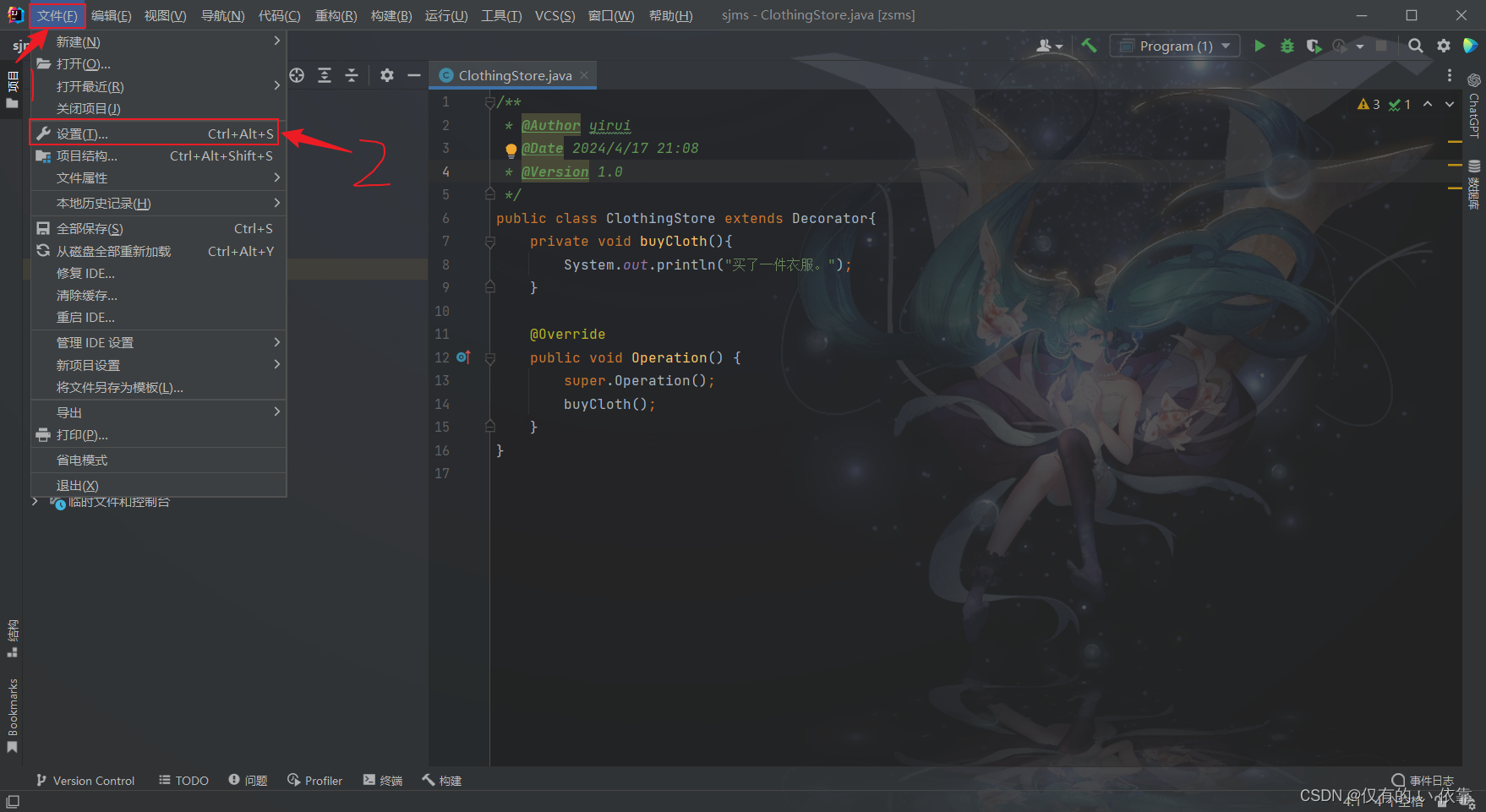Open the 编辑(E) menu
The width and height of the screenshot is (1486, 812).
[x=111, y=14]
